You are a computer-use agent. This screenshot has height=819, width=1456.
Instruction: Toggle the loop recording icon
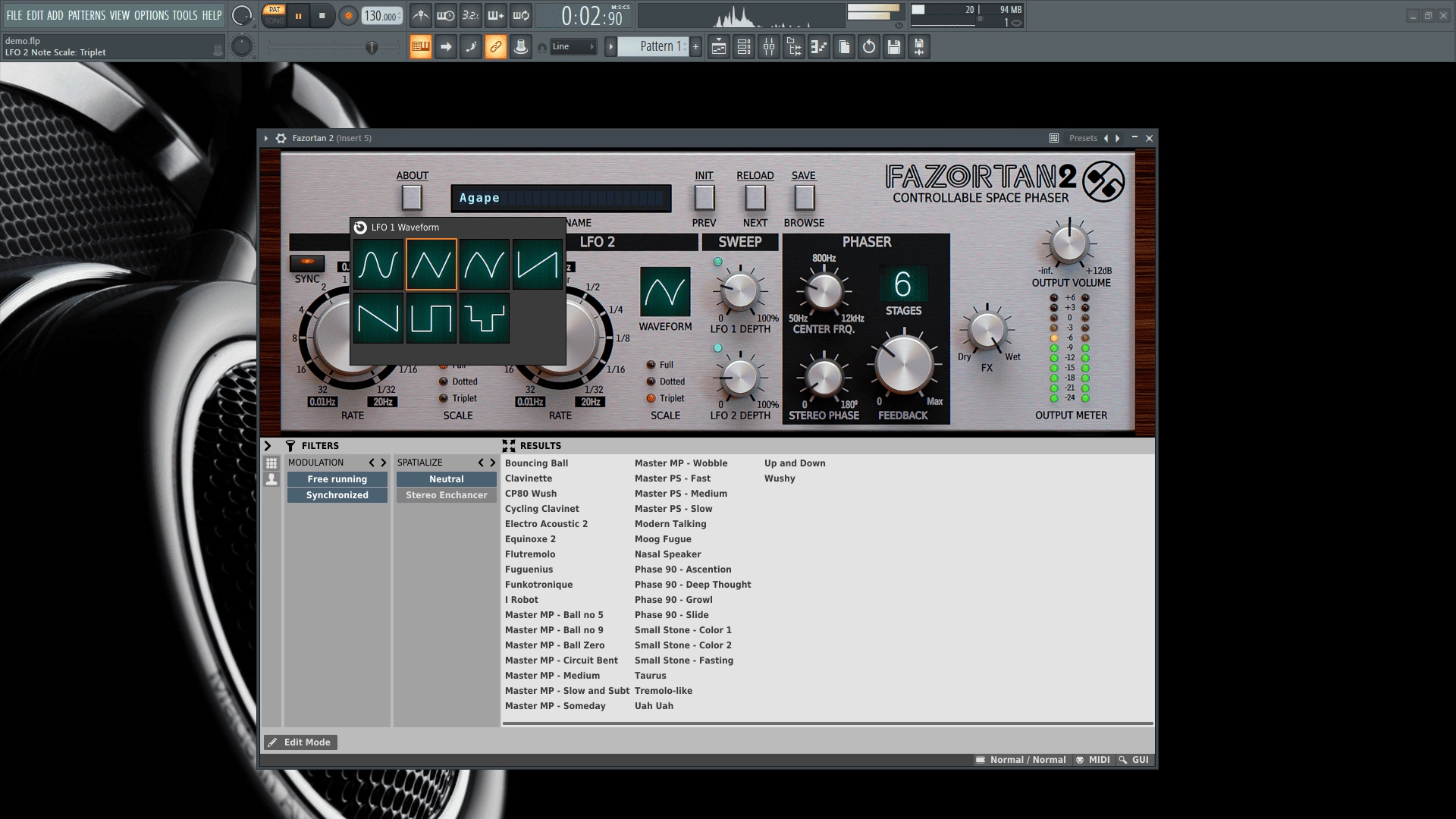click(x=520, y=15)
